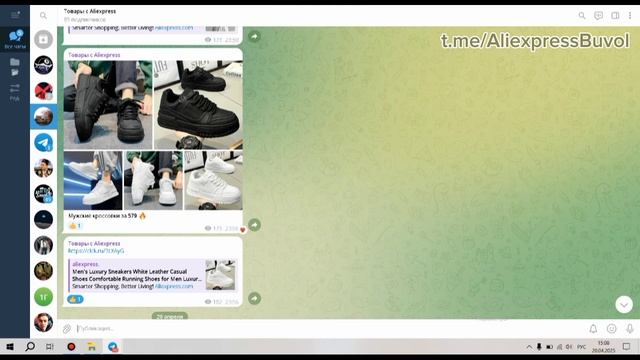Forward the Men's Luxury Sneakers link post
The height and width of the screenshot is (360, 640).
click(254, 298)
